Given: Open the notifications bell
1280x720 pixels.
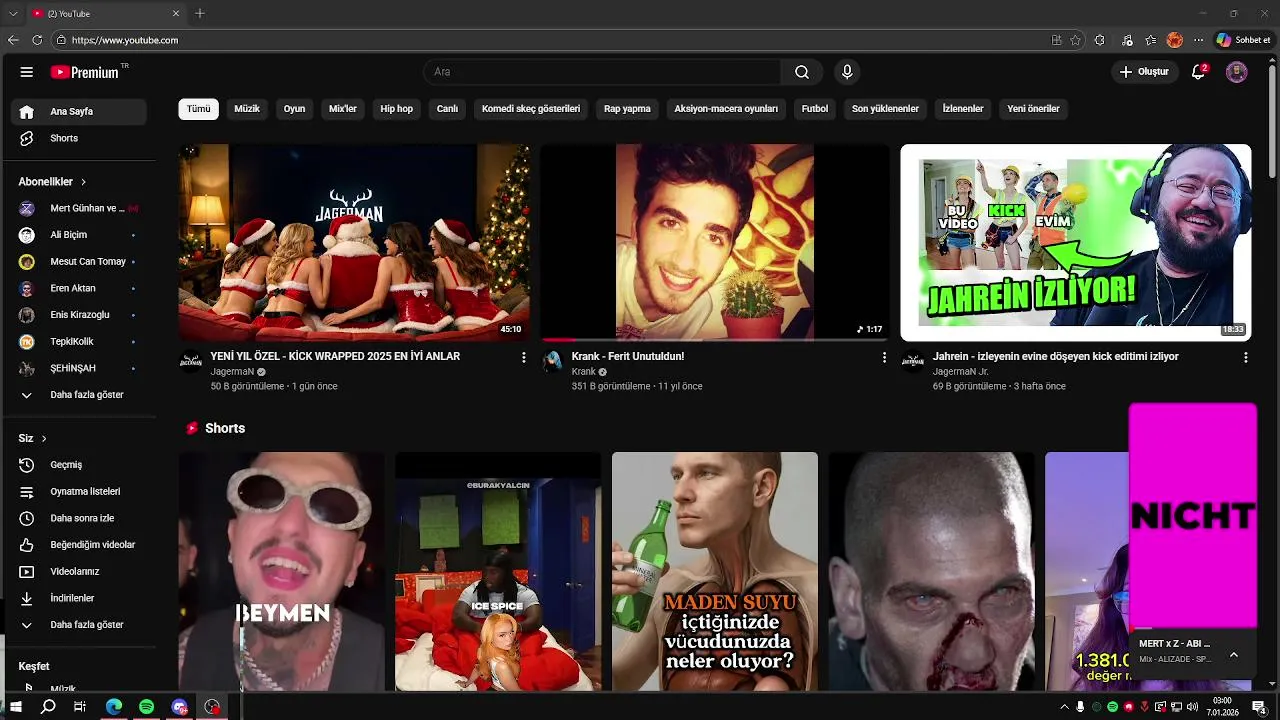Looking at the screenshot, I should pos(1198,72).
